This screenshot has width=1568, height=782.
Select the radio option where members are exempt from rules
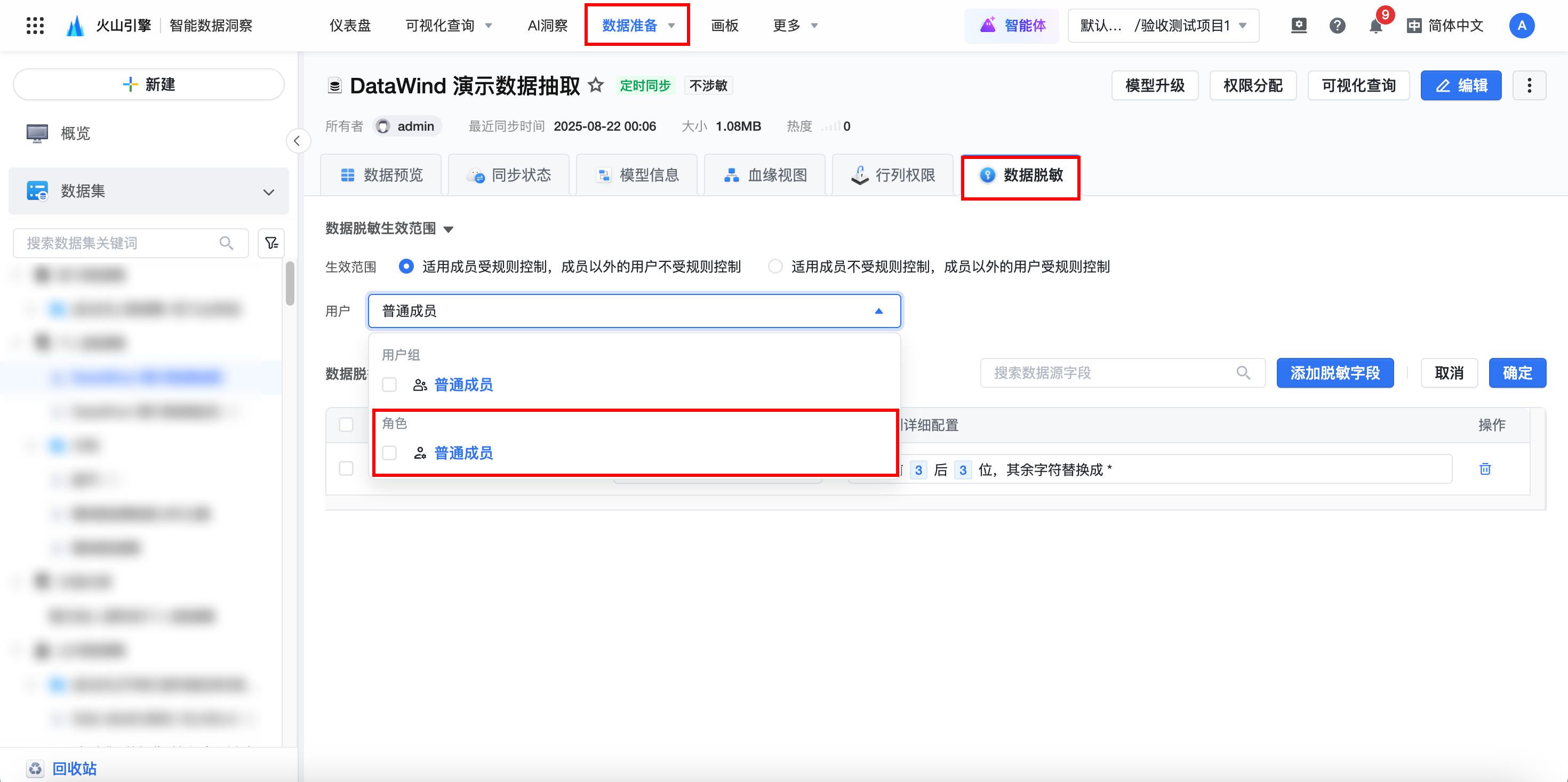click(775, 266)
